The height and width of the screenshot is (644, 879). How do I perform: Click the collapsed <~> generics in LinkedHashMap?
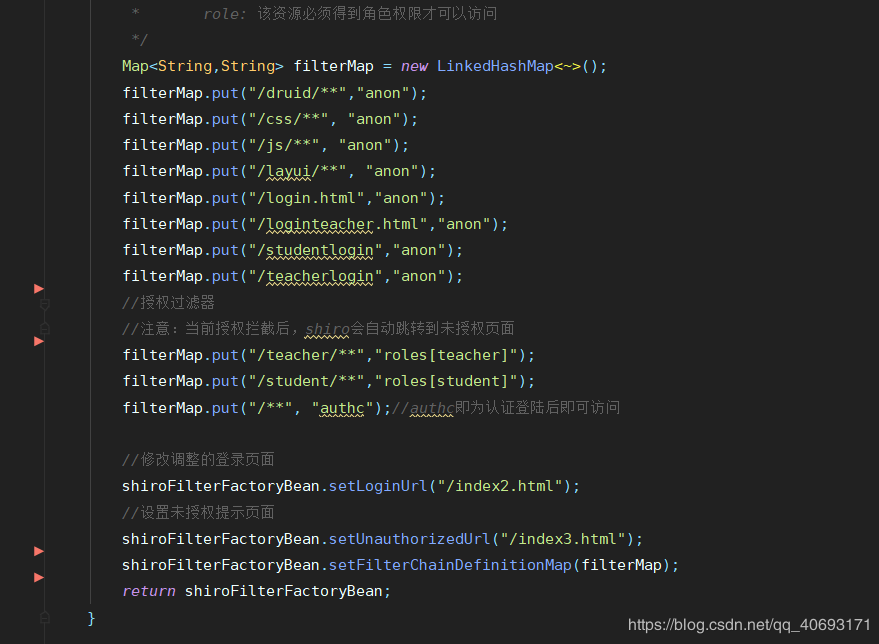pos(567,66)
